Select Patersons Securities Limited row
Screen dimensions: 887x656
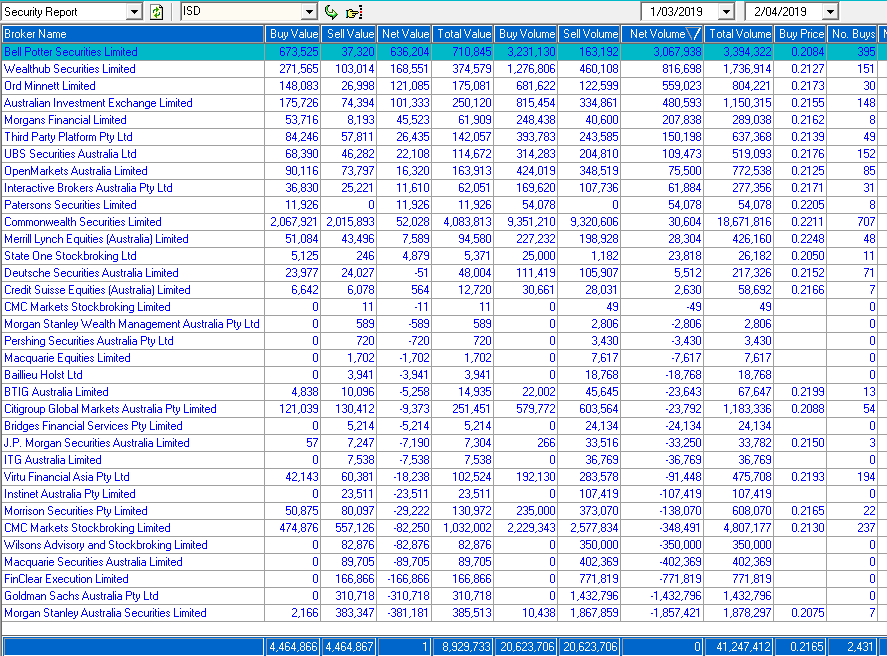coord(444,205)
